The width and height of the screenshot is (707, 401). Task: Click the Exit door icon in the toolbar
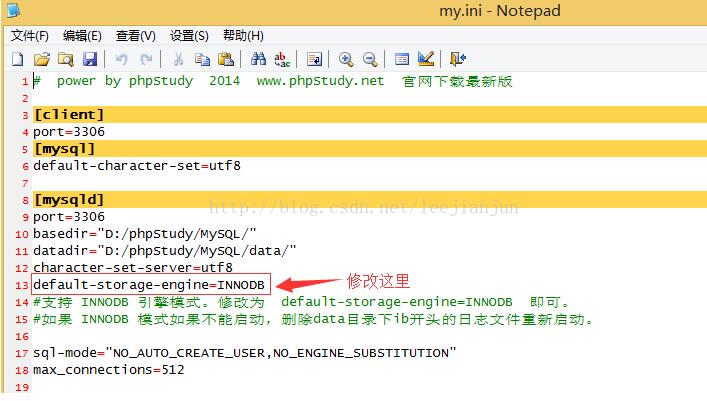point(458,59)
